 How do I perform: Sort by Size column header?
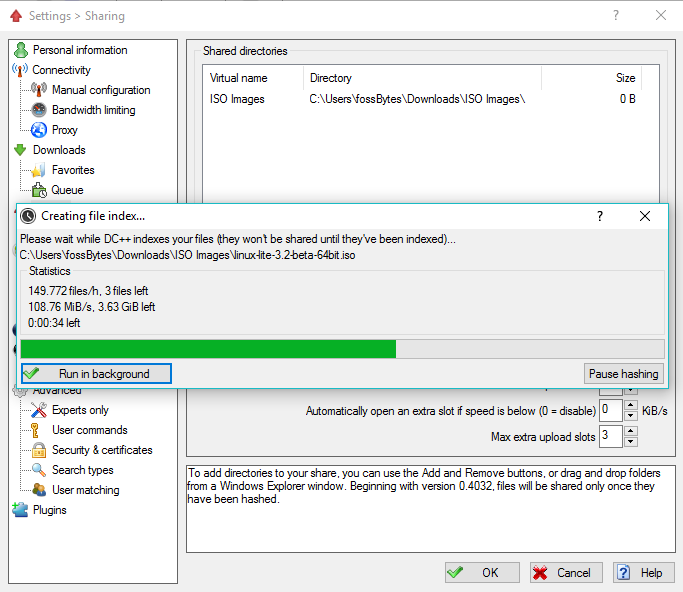pos(592,78)
